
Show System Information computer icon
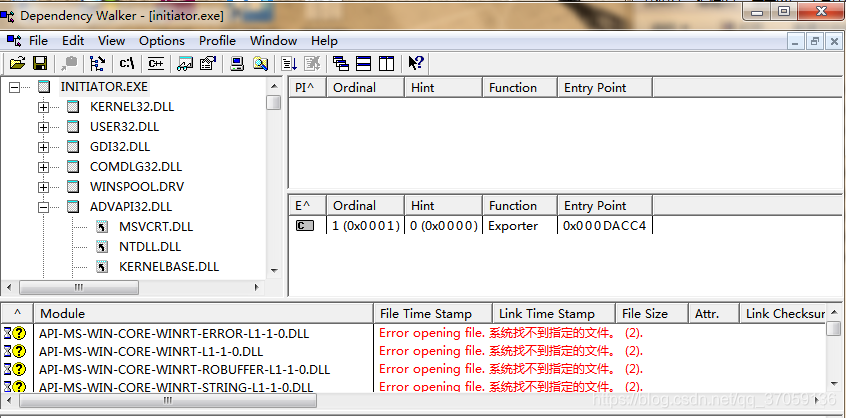(237, 63)
